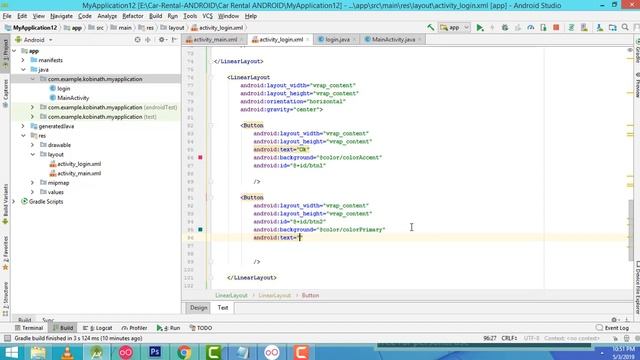
Task: Switch to the Design view tab
Action: (x=198, y=308)
